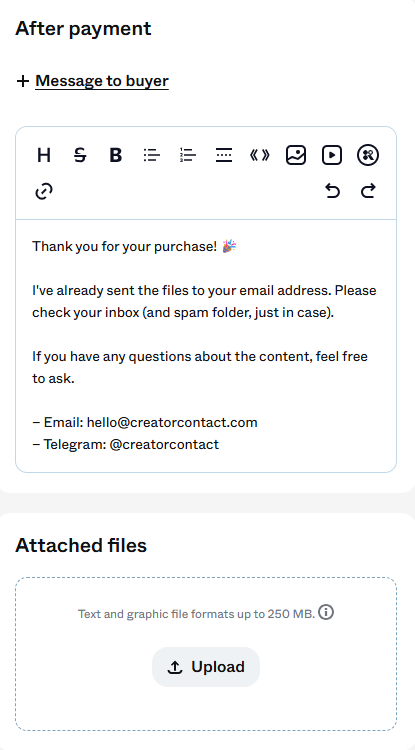Redo the last undone edit
The width and height of the screenshot is (415, 750).
point(368,191)
